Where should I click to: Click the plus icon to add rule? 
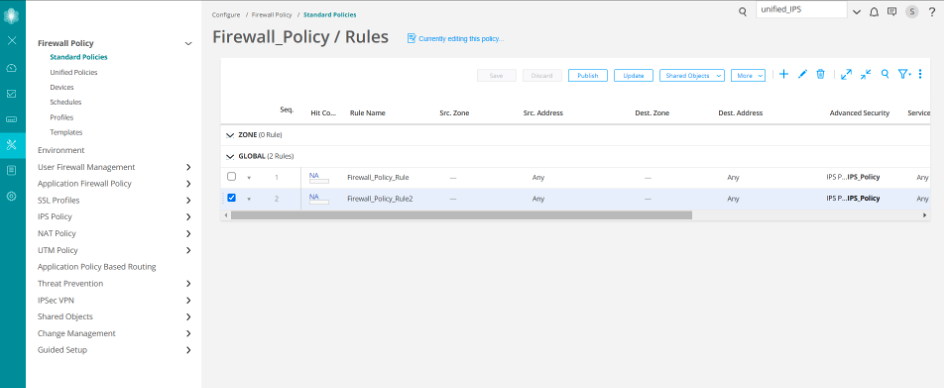pos(784,74)
